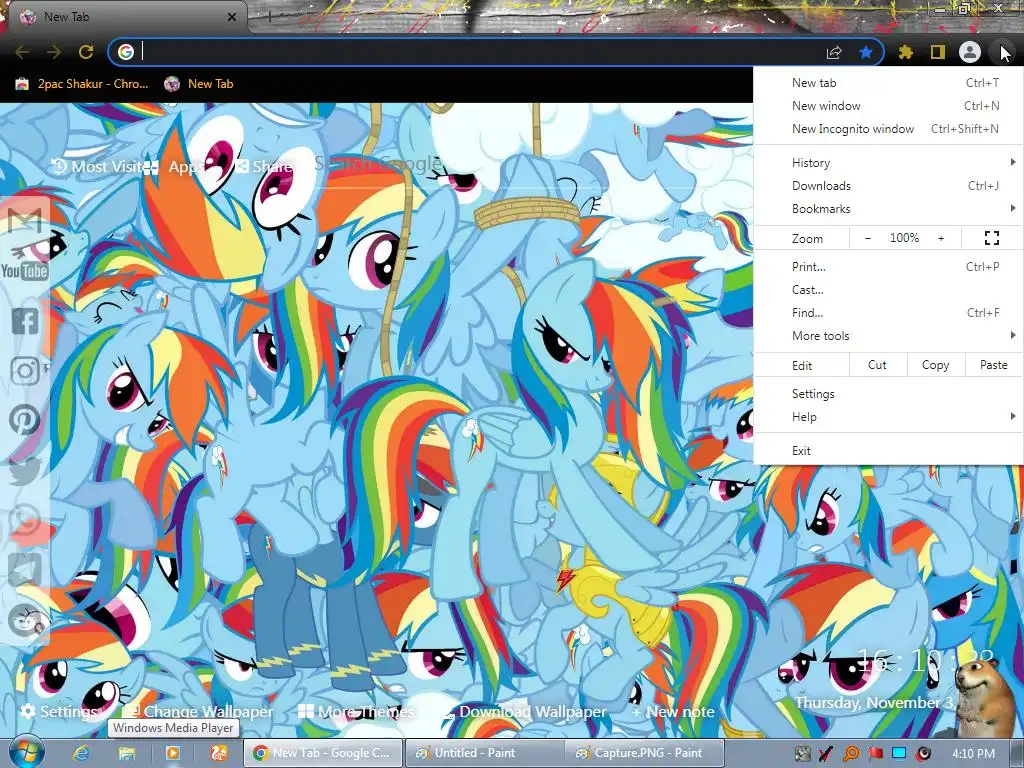Choose Print... from the menu
The width and height of the screenshot is (1024, 768).
(x=888, y=266)
